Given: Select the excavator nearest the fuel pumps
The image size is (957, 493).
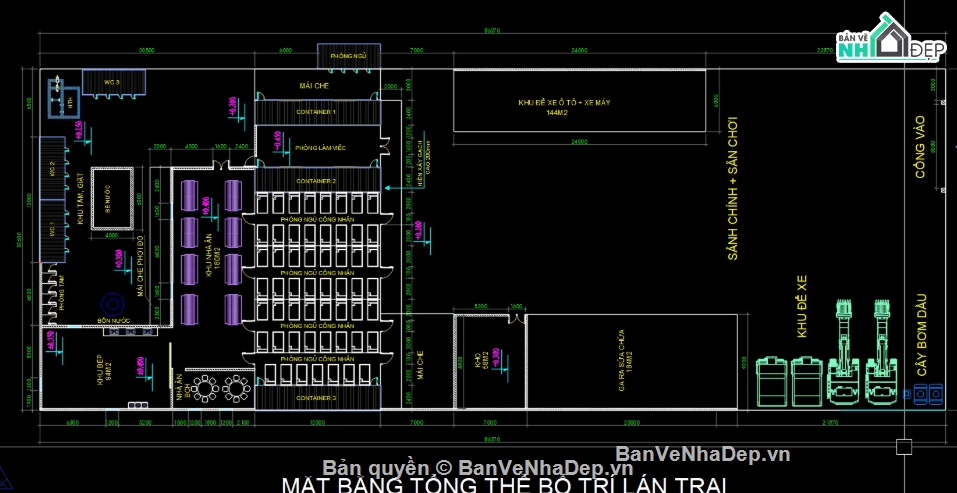Looking at the screenshot, I should click(x=882, y=351).
